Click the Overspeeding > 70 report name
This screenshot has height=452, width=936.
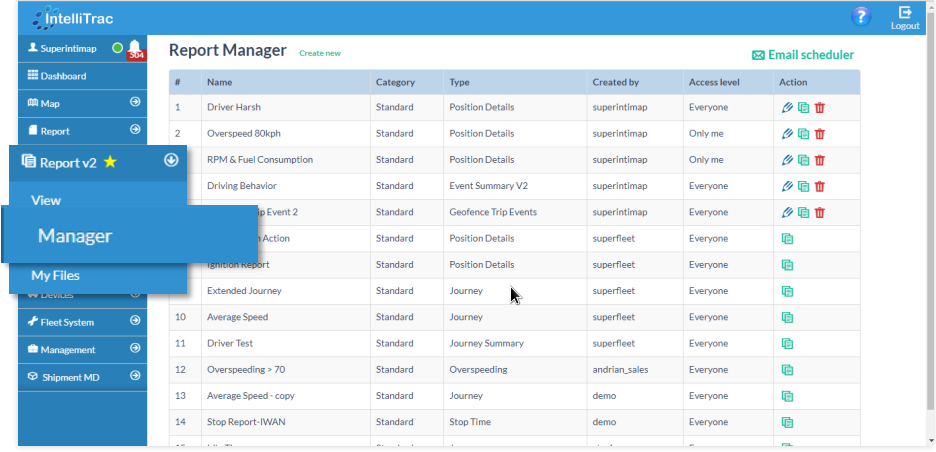point(246,370)
